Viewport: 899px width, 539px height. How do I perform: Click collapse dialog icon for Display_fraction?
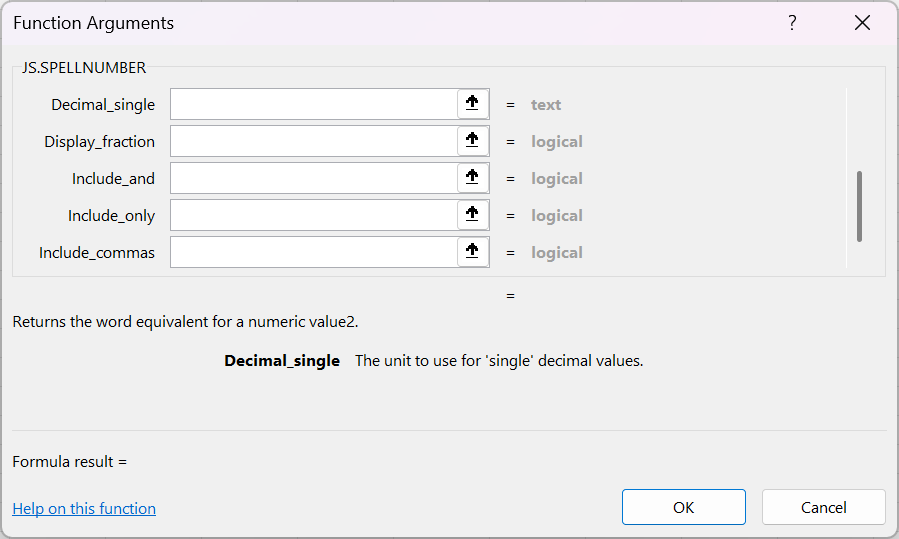(x=473, y=141)
